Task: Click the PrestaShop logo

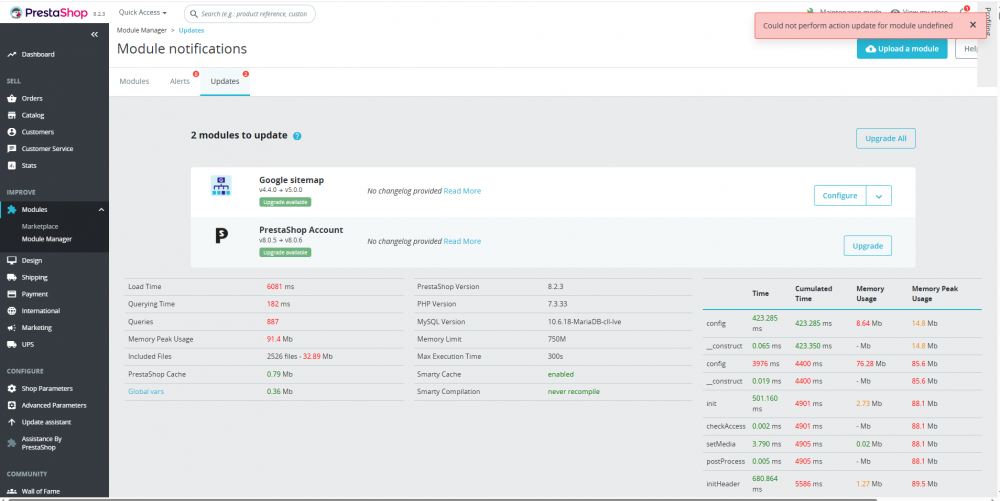Action: [49, 12]
